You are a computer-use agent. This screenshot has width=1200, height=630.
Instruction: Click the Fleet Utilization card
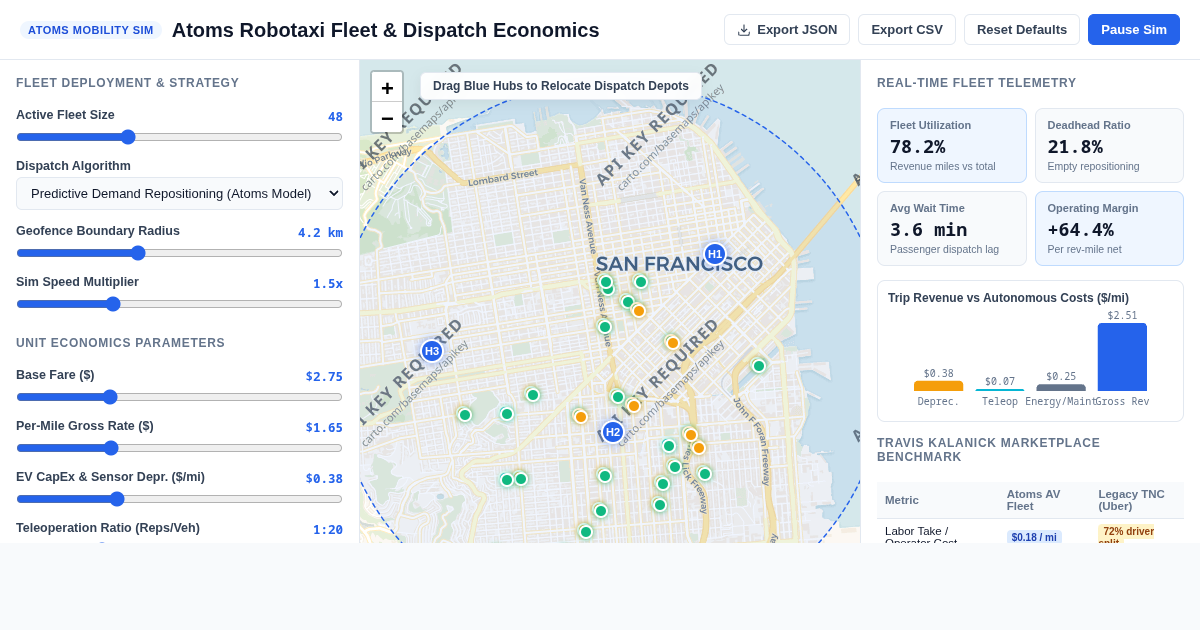[x=952, y=146]
